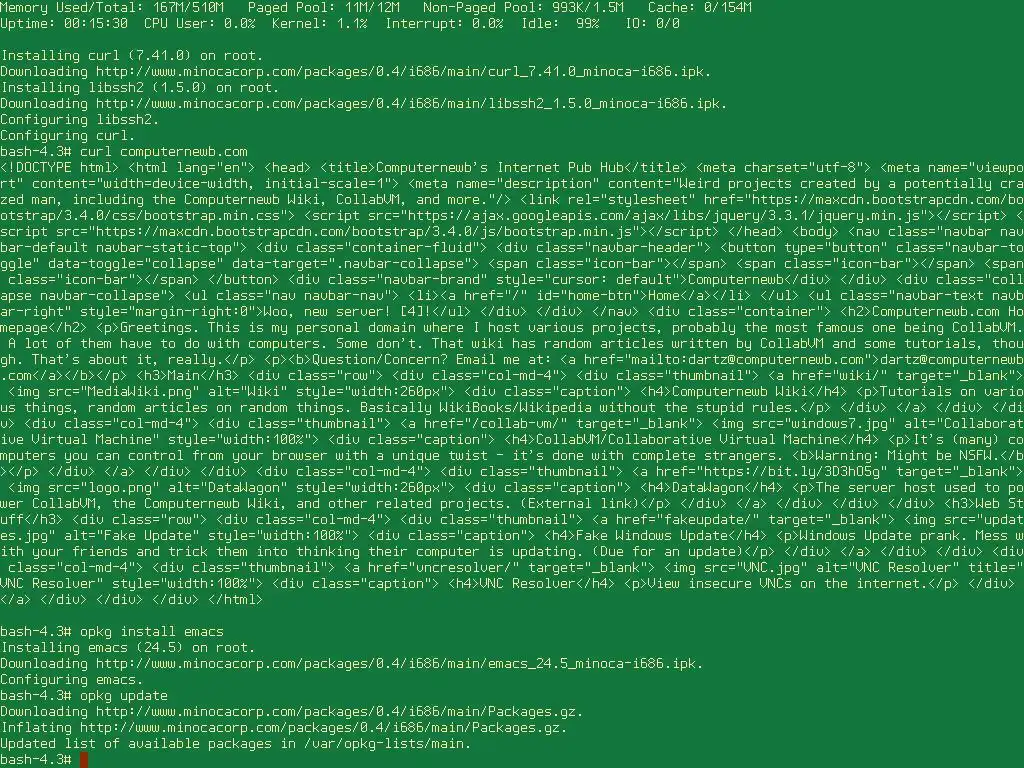Viewport: 1024px width, 768px height.
Task: Click the Packages.gz URL on the Downloading line
Action: [339, 712]
